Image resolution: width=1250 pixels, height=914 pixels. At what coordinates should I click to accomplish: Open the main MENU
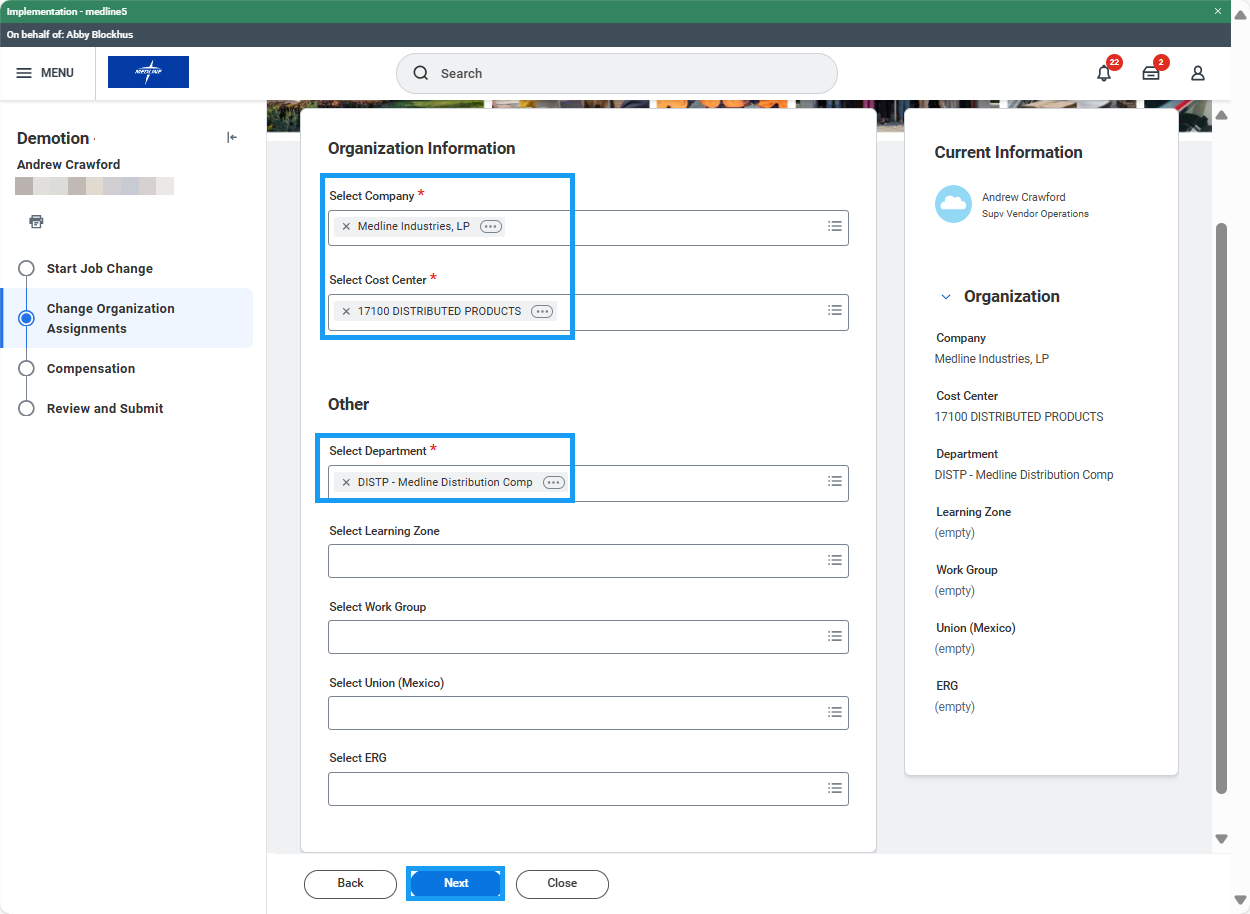coord(46,73)
